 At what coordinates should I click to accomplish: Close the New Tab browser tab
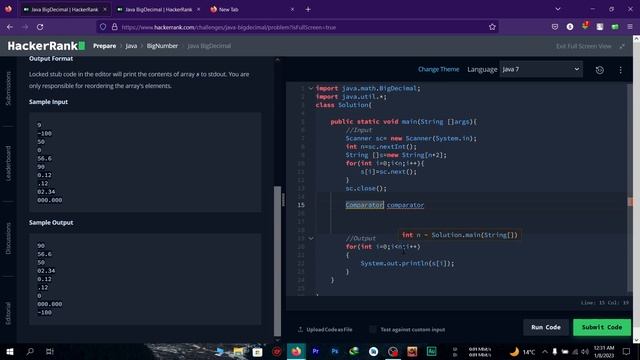pos(292,9)
